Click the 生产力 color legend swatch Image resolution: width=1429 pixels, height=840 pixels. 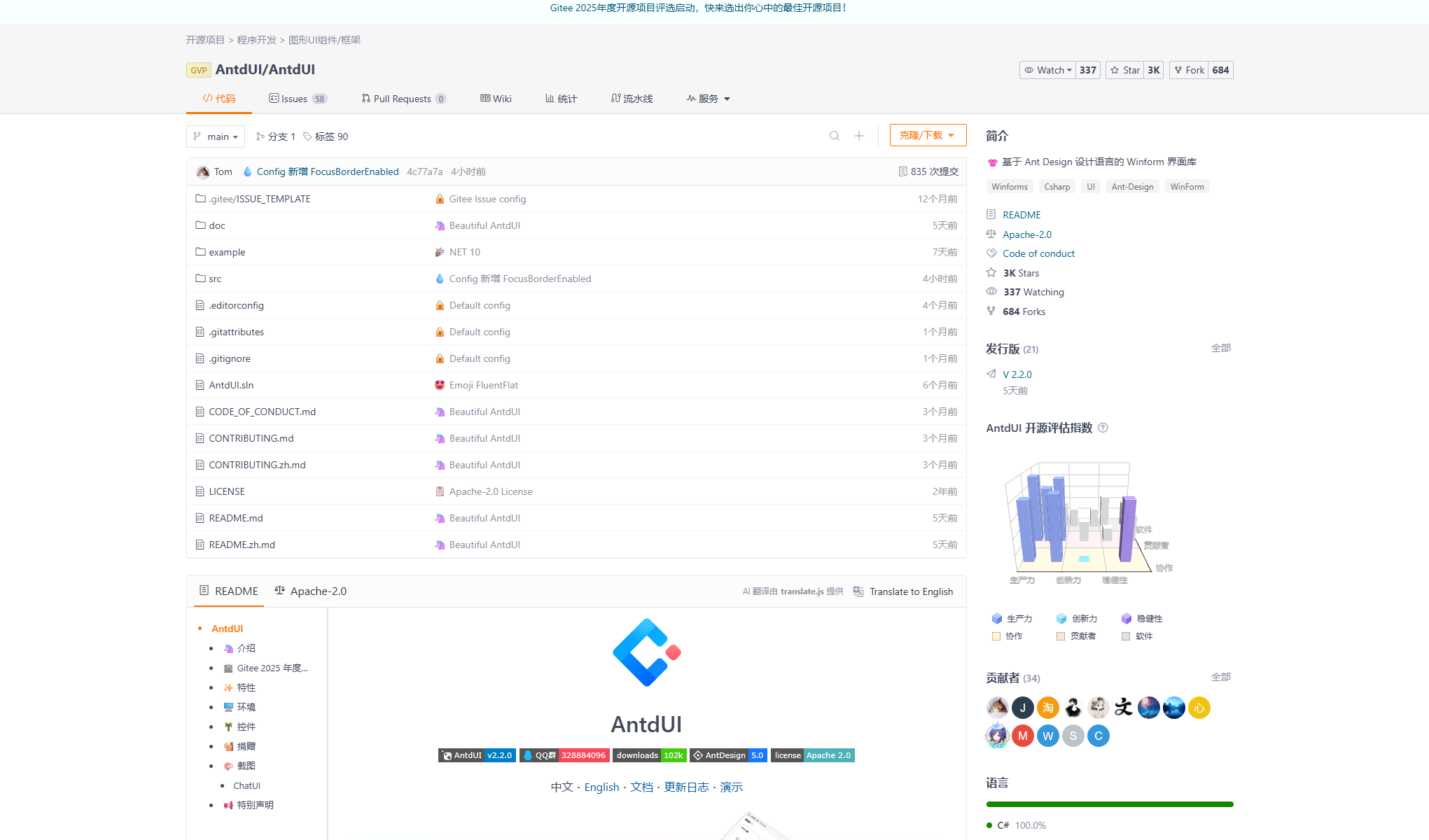(996, 619)
